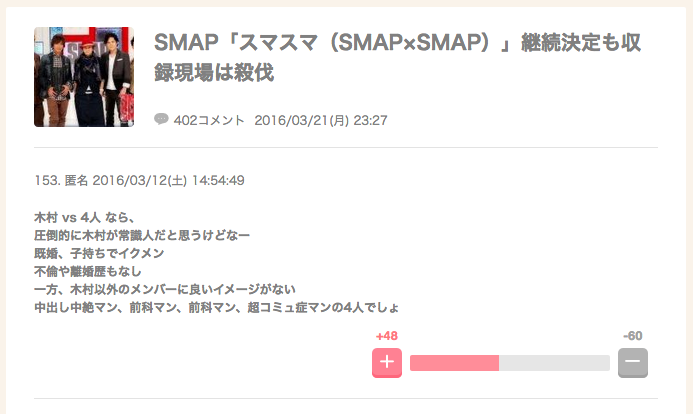Click the line 既婚、子持ちでイクメン

(x=99, y=253)
